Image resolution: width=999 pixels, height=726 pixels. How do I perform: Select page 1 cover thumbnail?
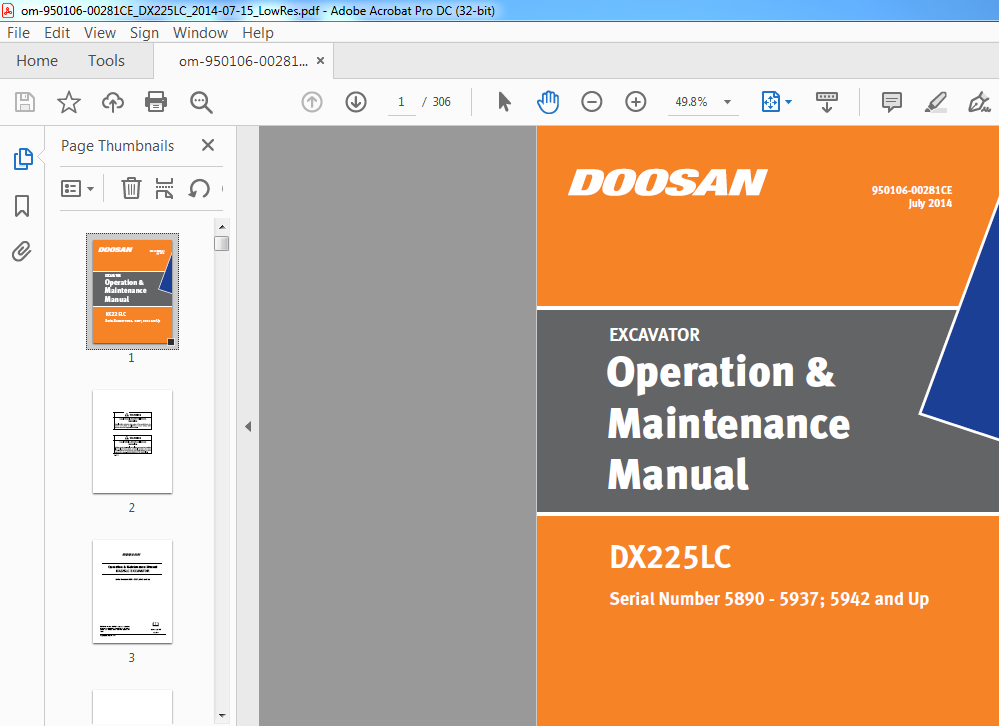[133, 291]
